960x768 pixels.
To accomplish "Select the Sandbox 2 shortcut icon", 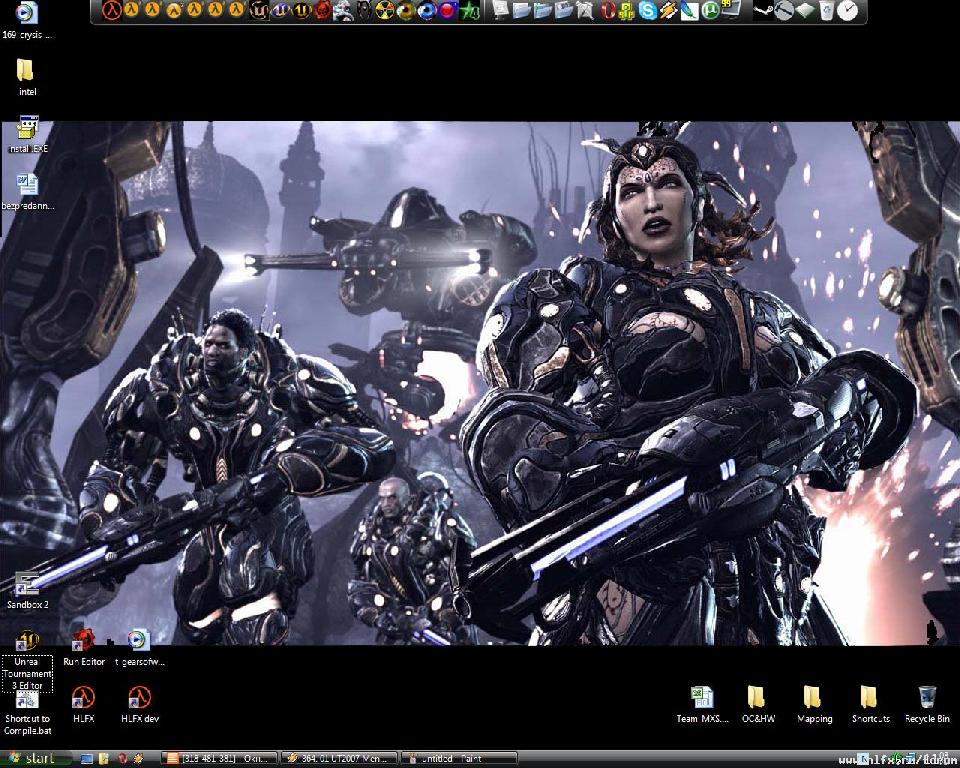I will (x=27, y=590).
